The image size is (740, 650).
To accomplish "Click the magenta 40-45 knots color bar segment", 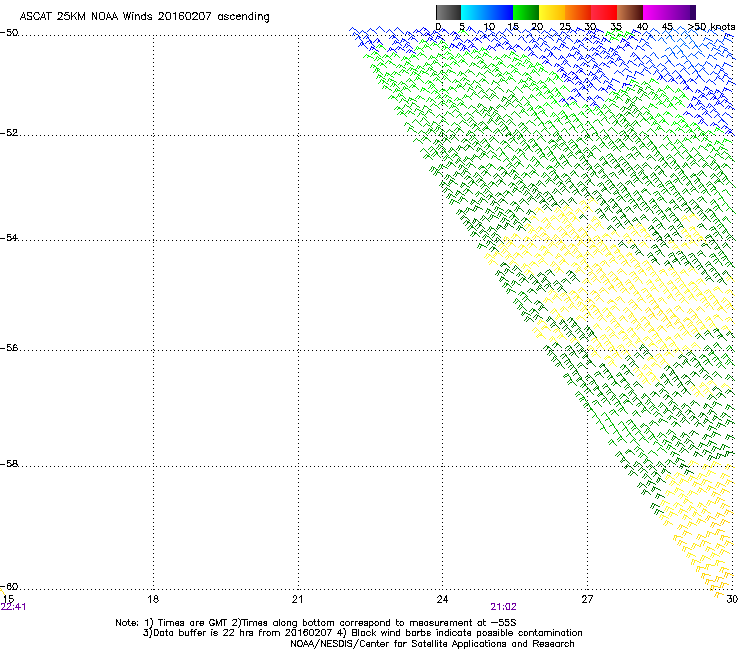I will [656, 12].
